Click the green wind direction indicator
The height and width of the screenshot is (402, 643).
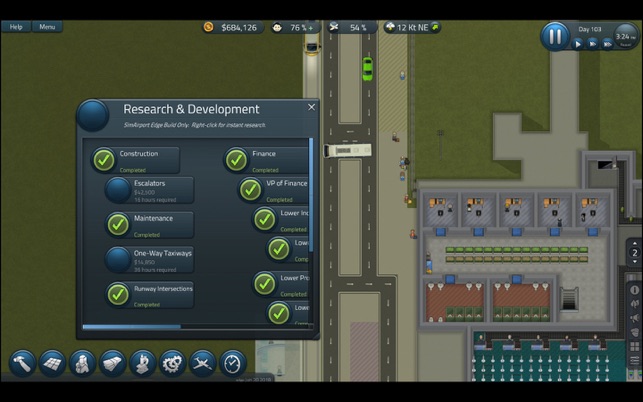pos(435,27)
